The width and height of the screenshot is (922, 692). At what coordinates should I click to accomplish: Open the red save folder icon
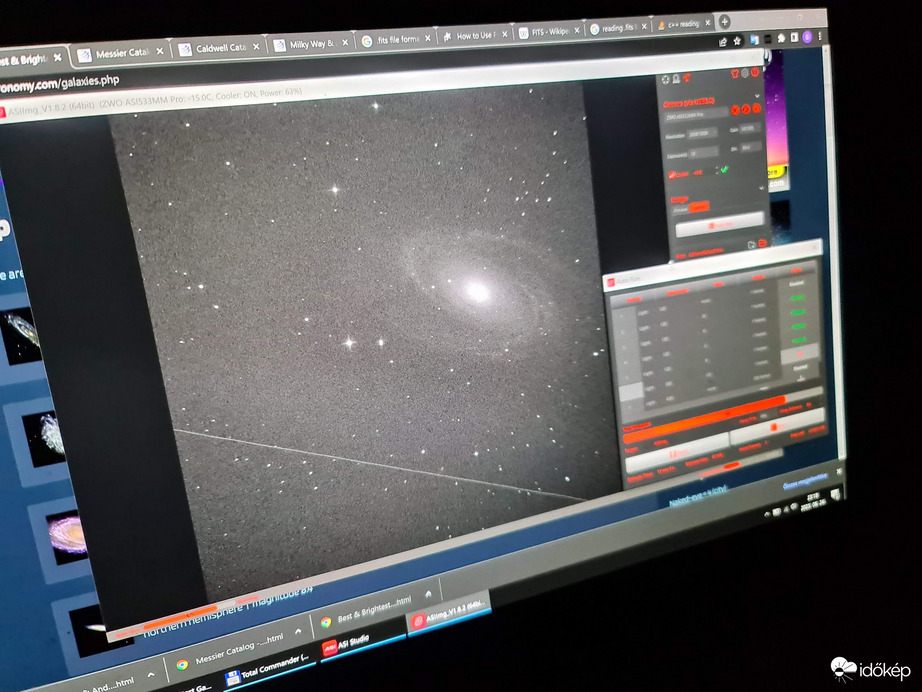tap(762, 243)
